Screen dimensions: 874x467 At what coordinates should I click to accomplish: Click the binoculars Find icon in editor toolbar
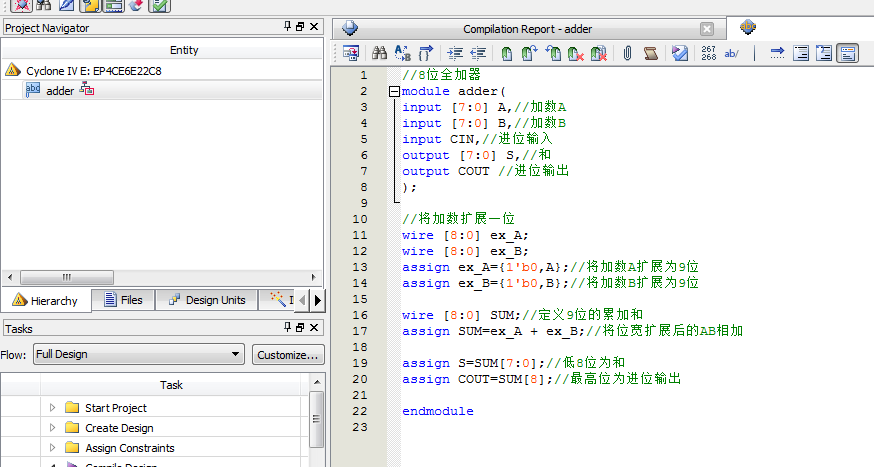pos(379,53)
